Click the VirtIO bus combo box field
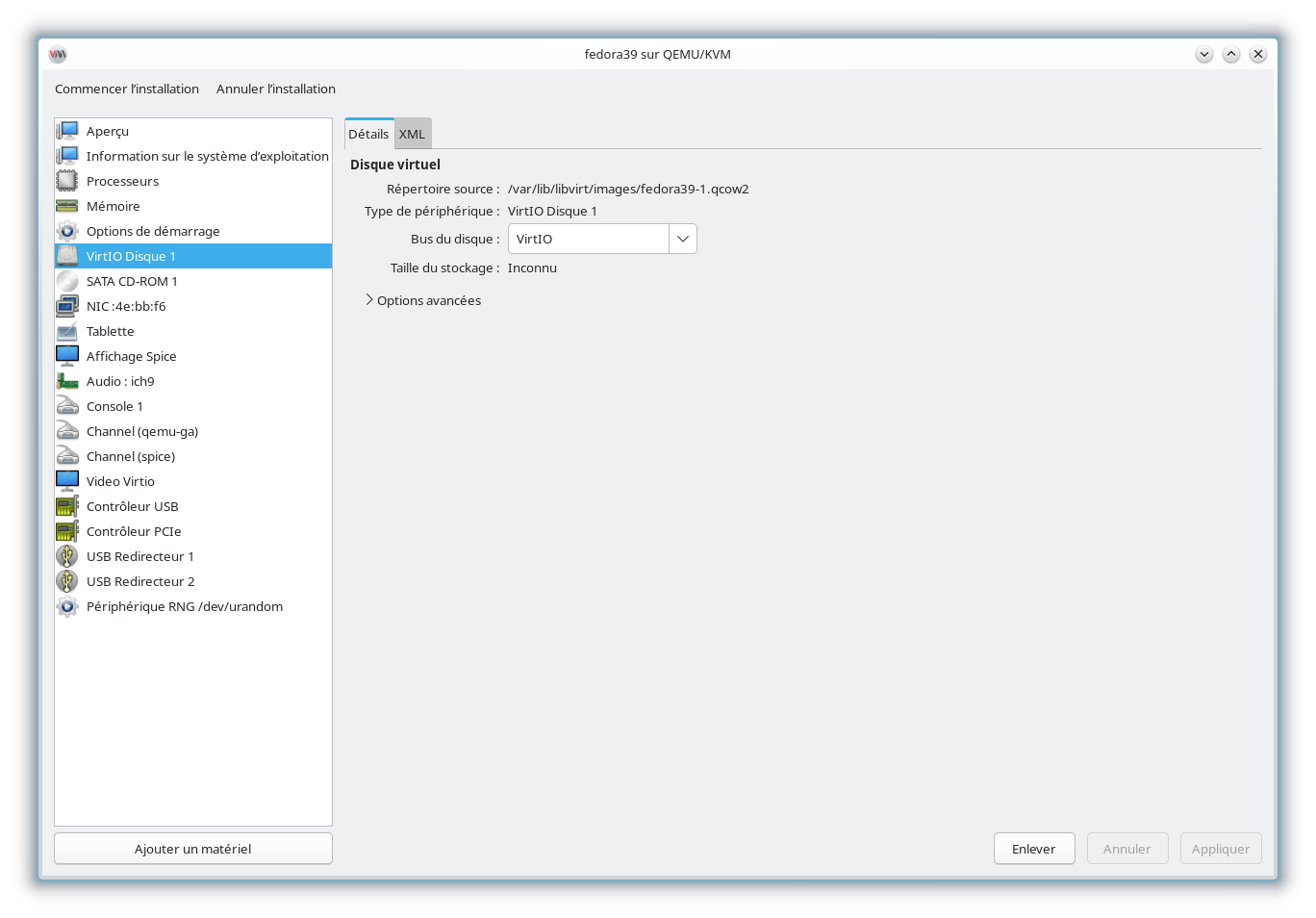 588,239
